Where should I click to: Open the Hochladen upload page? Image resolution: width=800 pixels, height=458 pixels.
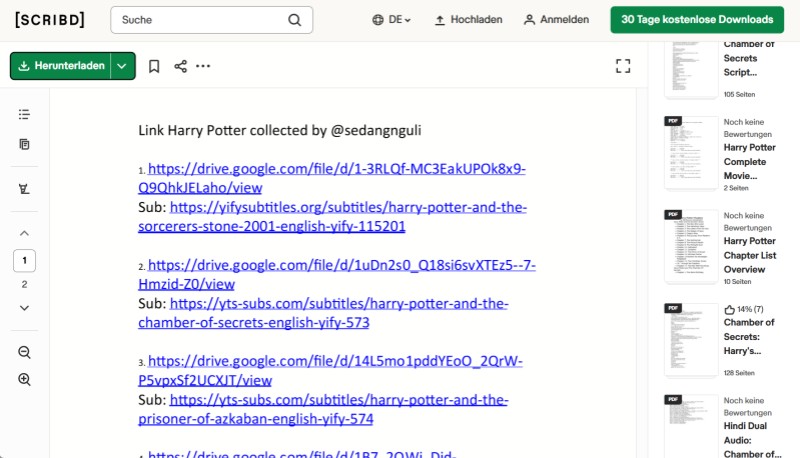pyautogui.click(x=468, y=20)
